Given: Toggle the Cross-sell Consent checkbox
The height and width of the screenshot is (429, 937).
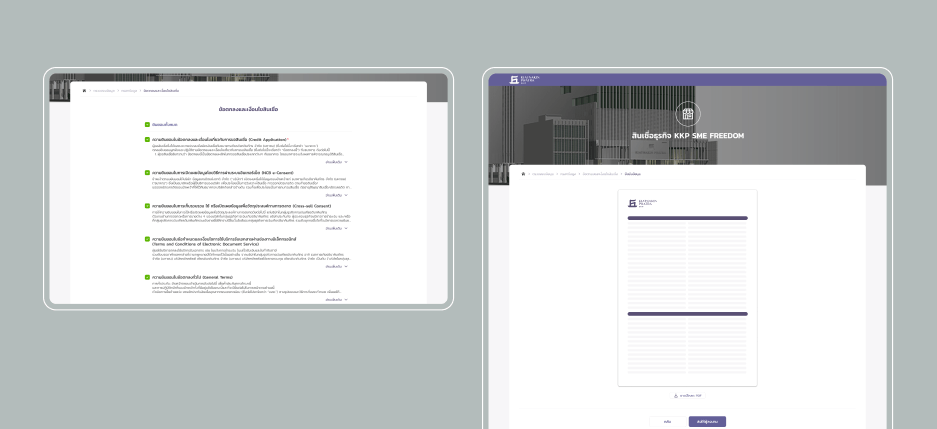Looking at the screenshot, I should click(148, 206).
